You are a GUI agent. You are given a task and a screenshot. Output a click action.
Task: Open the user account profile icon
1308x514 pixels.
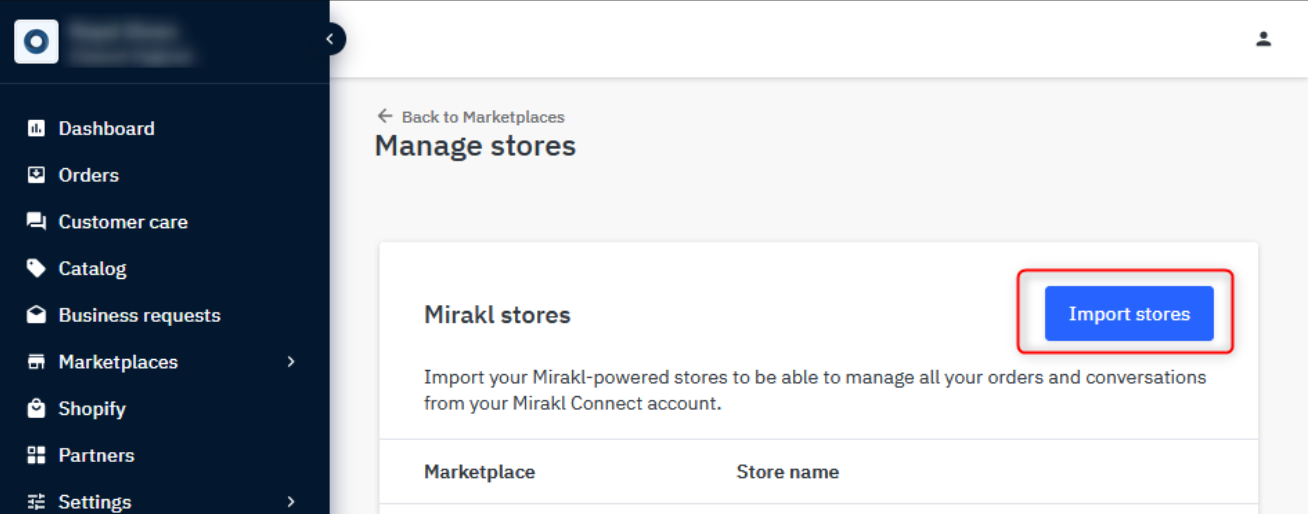point(1264,39)
